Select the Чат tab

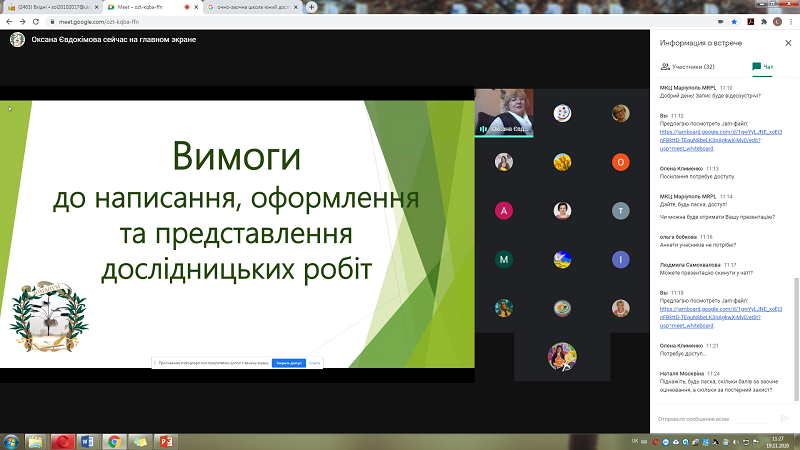coord(763,67)
